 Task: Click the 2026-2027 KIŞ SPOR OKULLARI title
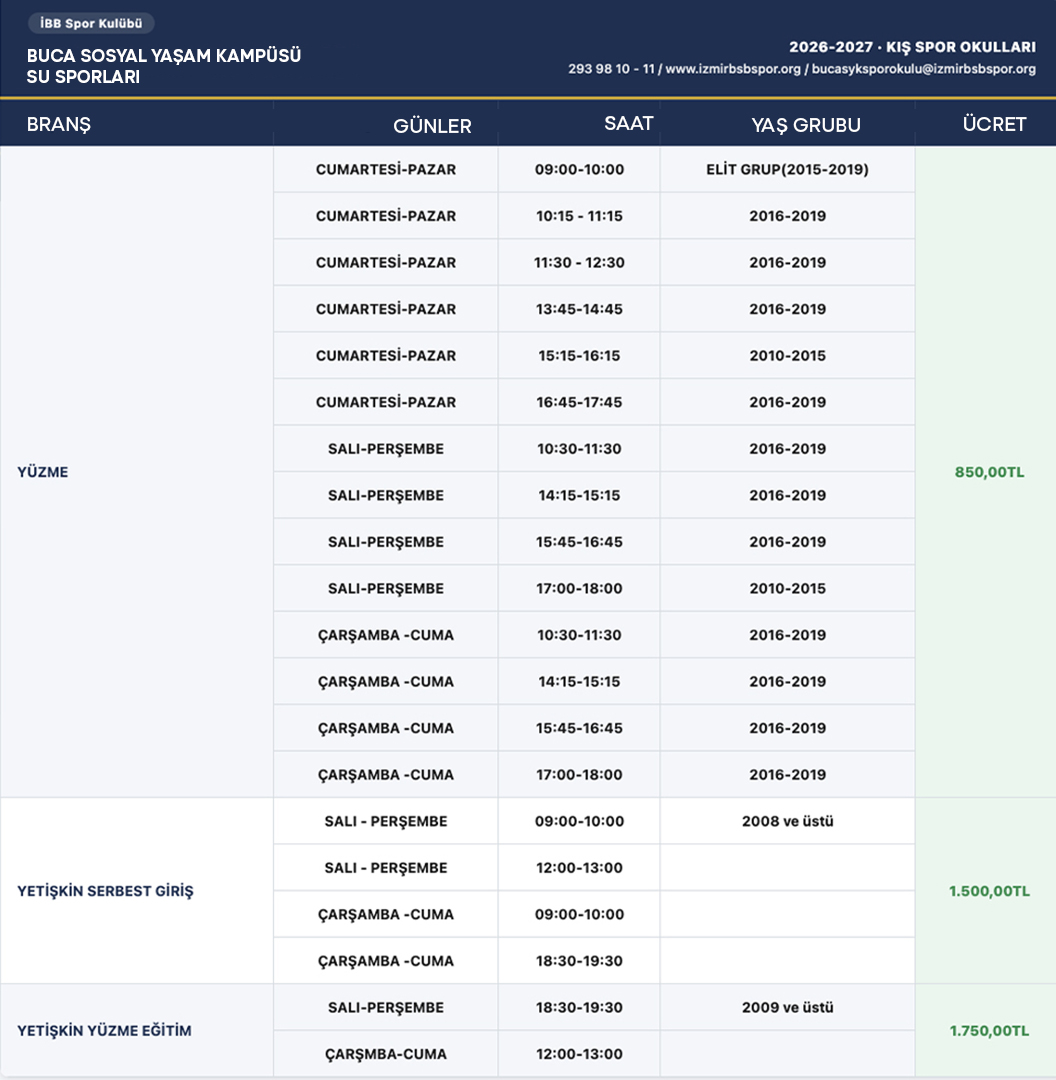point(912,47)
